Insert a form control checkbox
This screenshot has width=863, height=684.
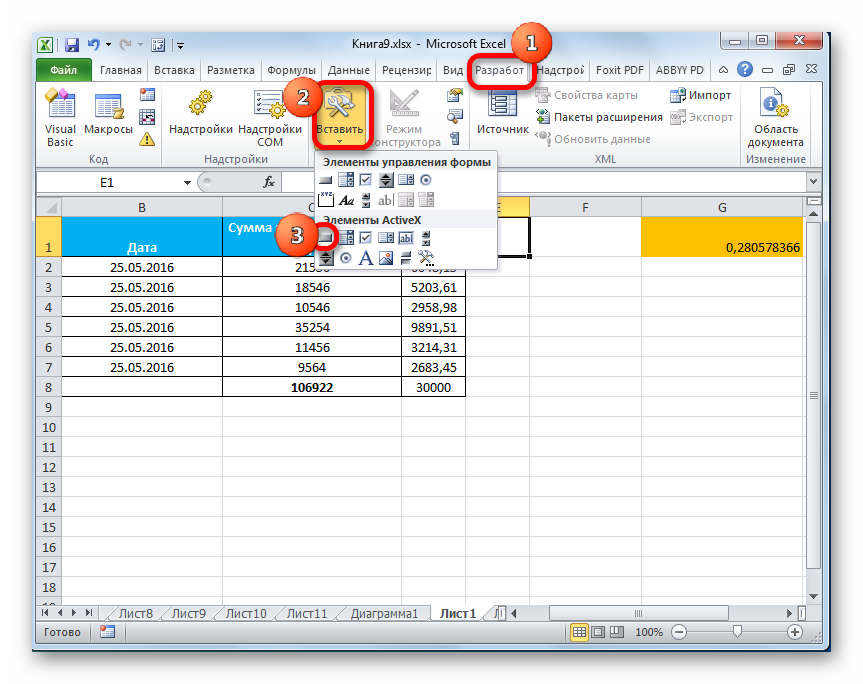(366, 180)
